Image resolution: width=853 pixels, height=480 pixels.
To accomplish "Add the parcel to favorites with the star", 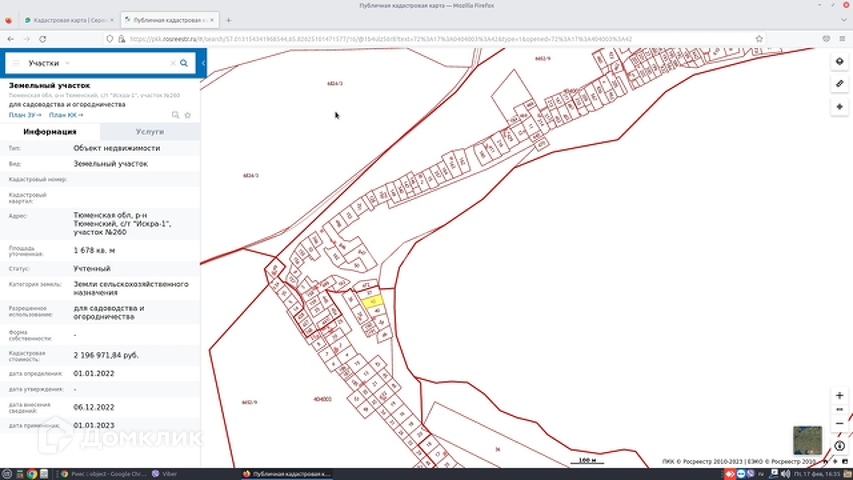I will click(187, 115).
